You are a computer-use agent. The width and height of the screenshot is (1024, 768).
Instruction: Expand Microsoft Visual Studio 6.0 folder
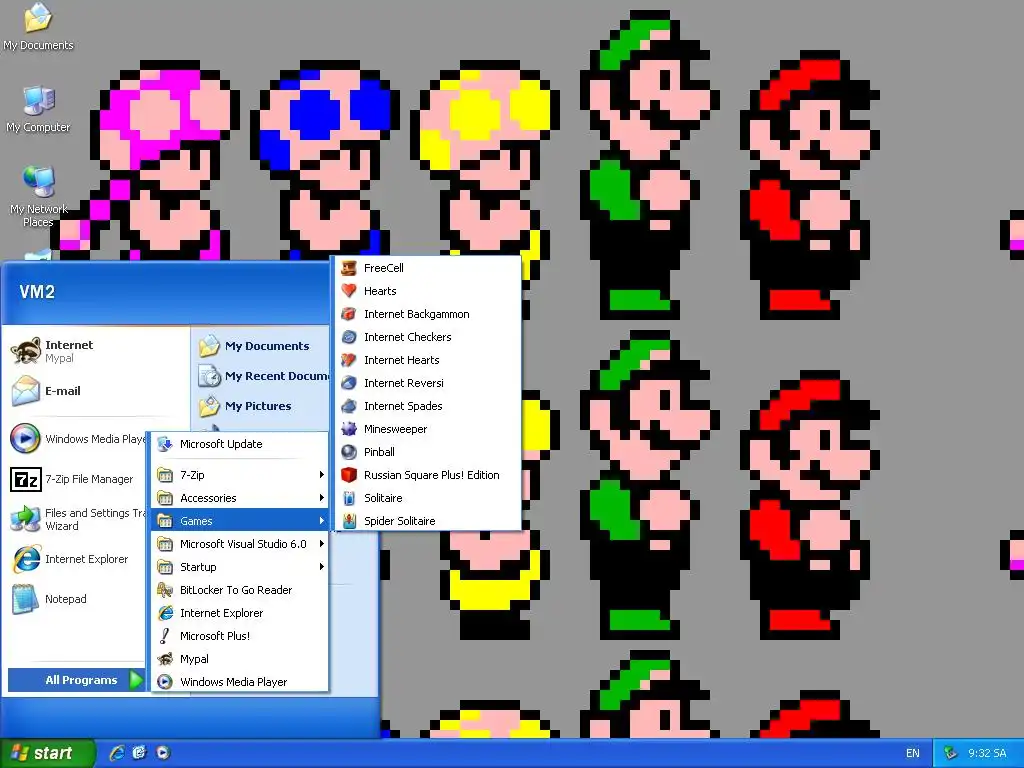pyautogui.click(x=240, y=544)
